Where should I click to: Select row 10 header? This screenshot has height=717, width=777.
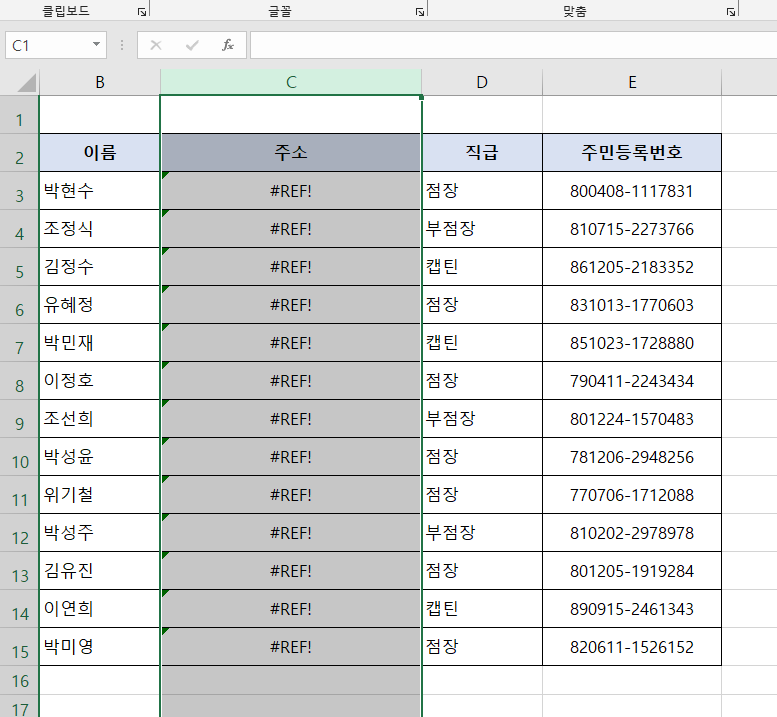19,457
